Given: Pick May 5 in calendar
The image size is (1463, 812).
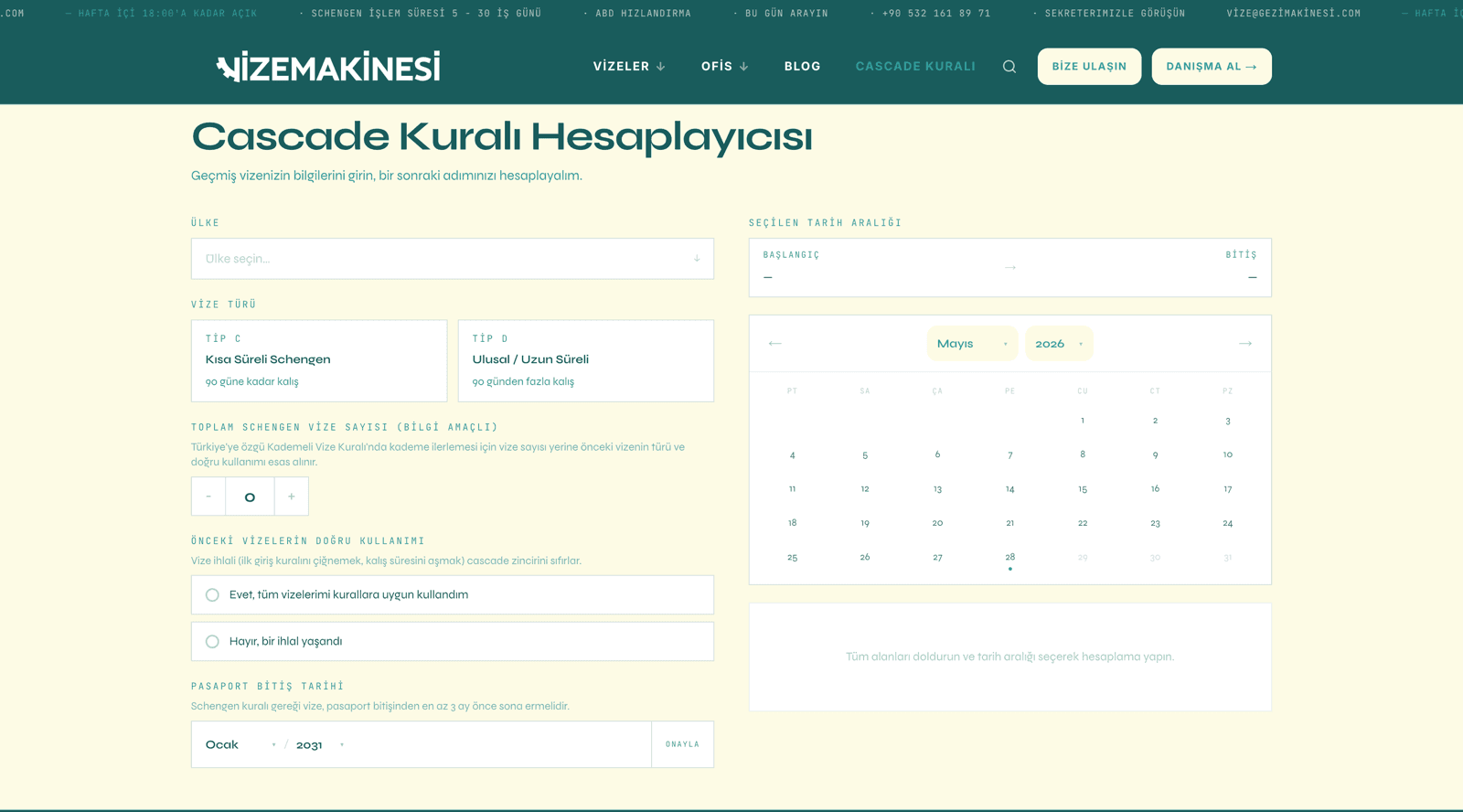Looking at the screenshot, I should (865, 455).
